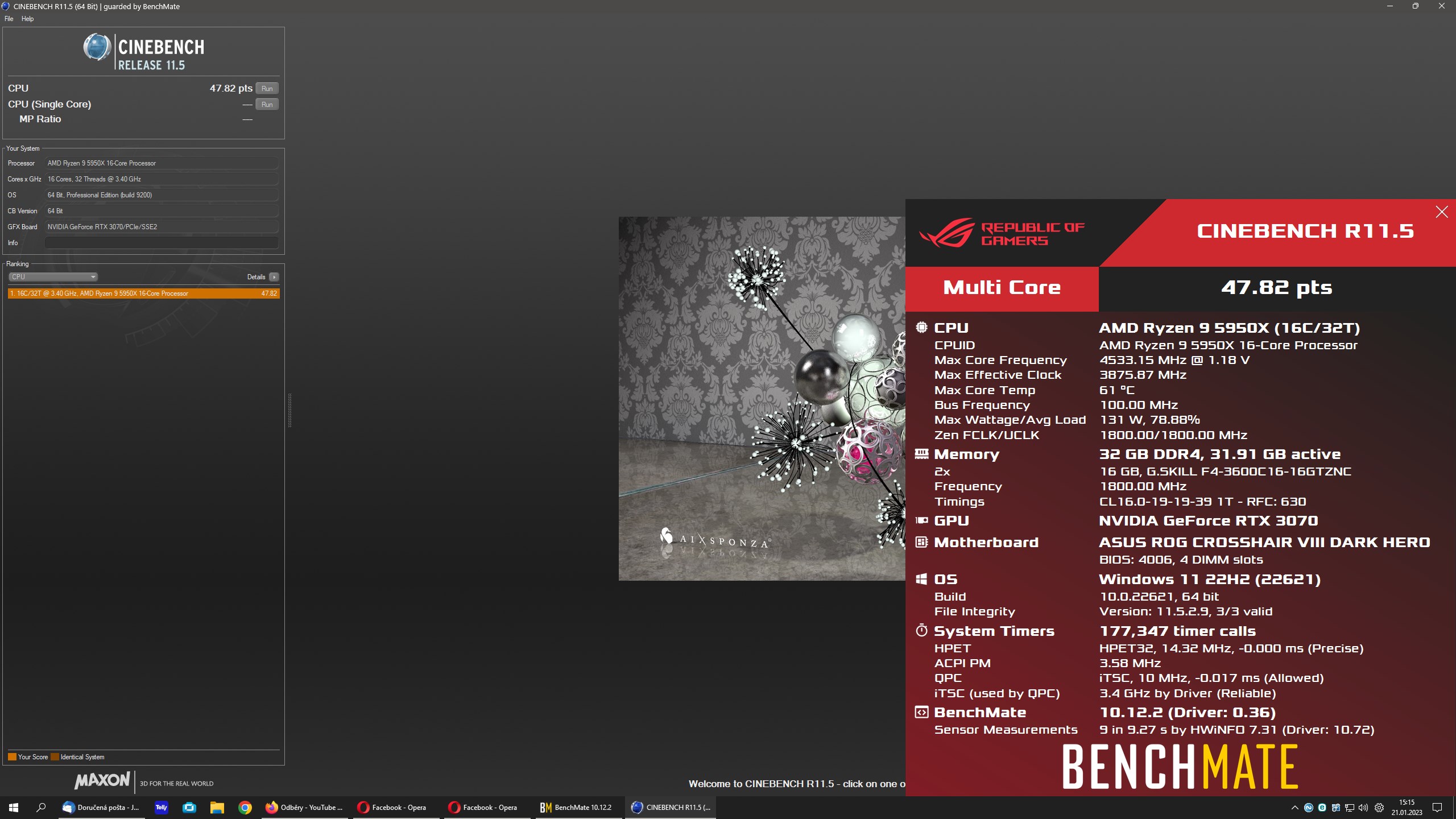Switch to second Facebook - Opera window

point(486,808)
